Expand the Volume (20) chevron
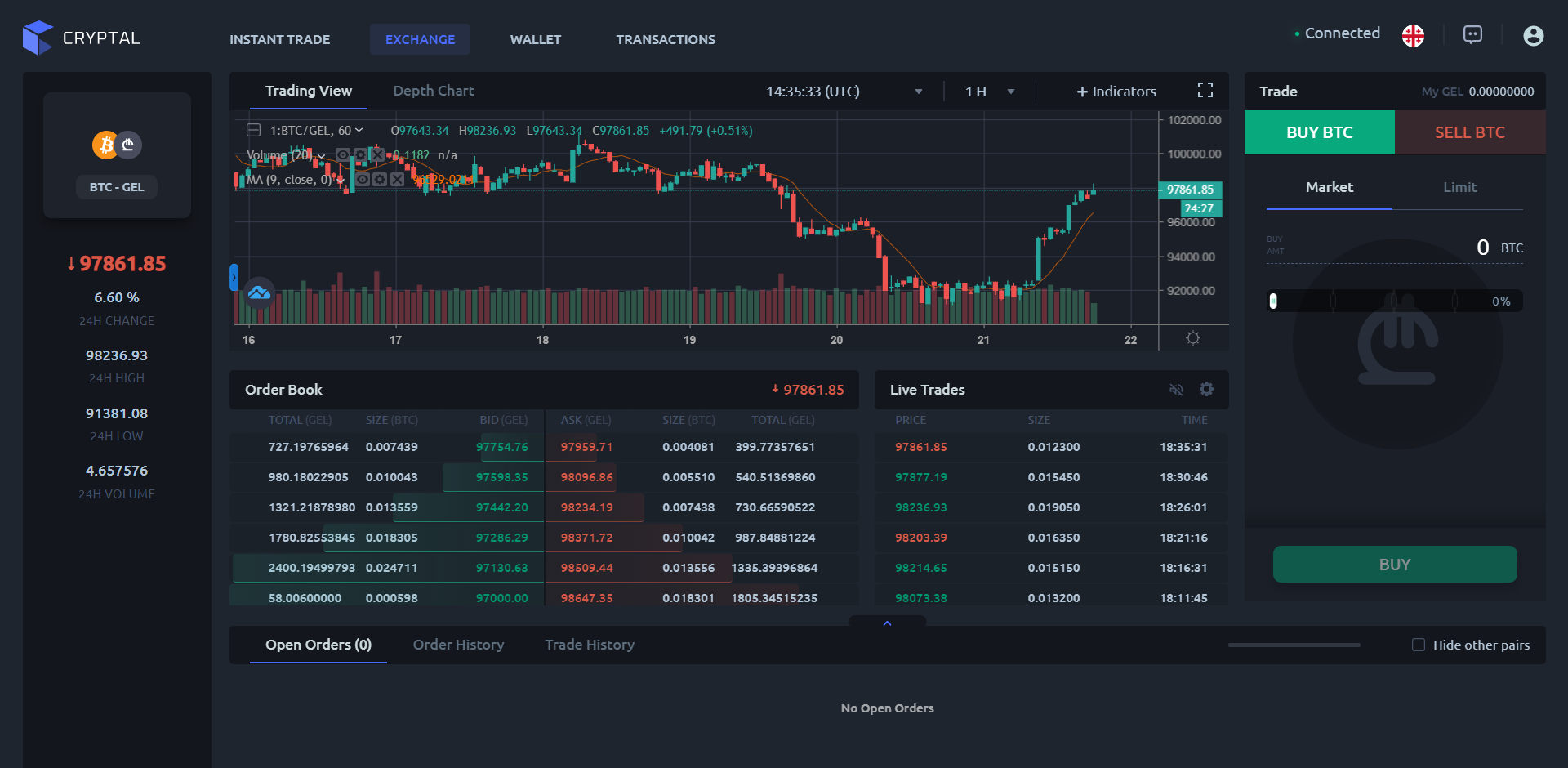 (x=322, y=155)
